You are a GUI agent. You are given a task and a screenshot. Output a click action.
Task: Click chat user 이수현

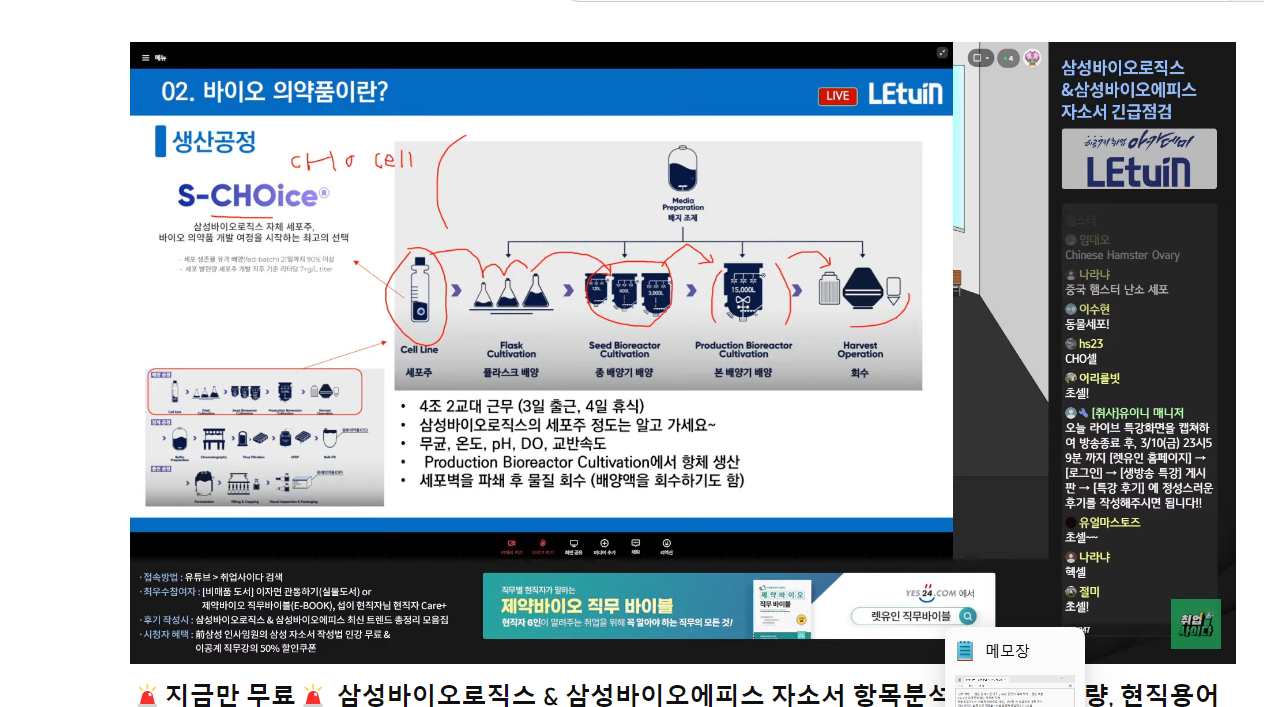1094,309
